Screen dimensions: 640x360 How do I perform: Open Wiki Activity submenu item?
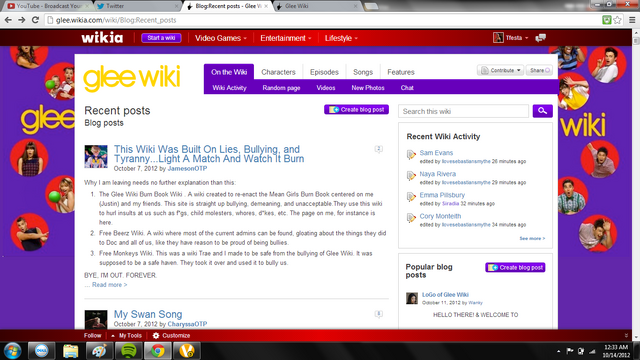pos(229,88)
